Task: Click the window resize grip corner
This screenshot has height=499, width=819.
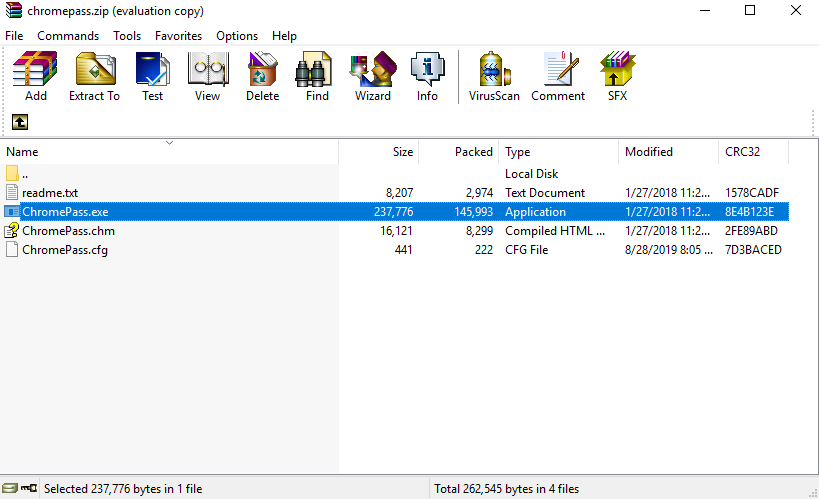Action: (813, 493)
